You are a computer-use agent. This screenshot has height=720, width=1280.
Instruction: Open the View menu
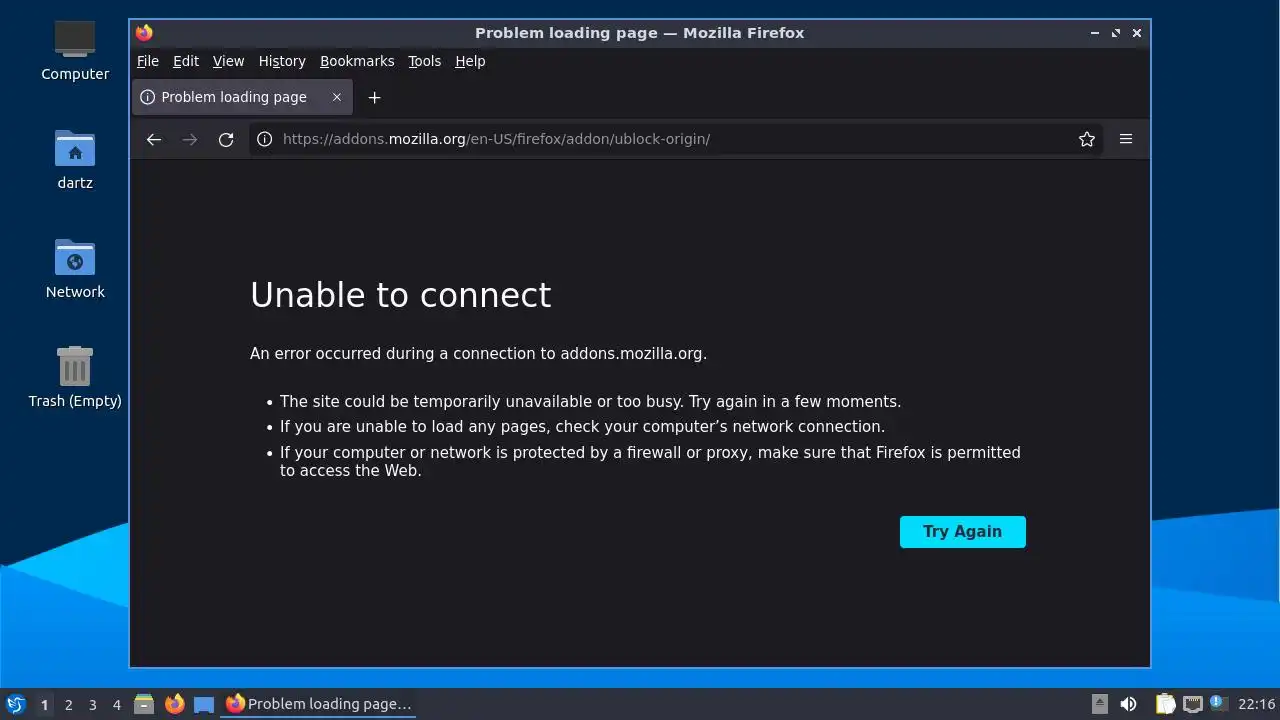tap(228, 61)
